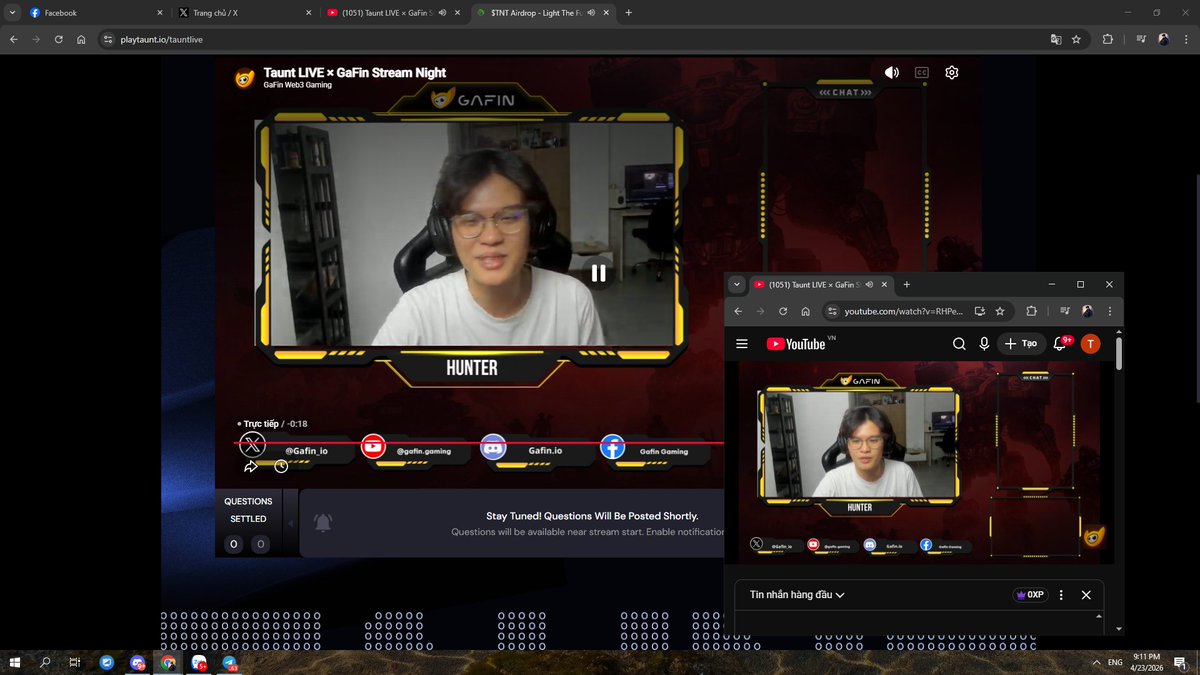Click the share arrow on the player
The image size is (1200, 675).
click(251, 466)
